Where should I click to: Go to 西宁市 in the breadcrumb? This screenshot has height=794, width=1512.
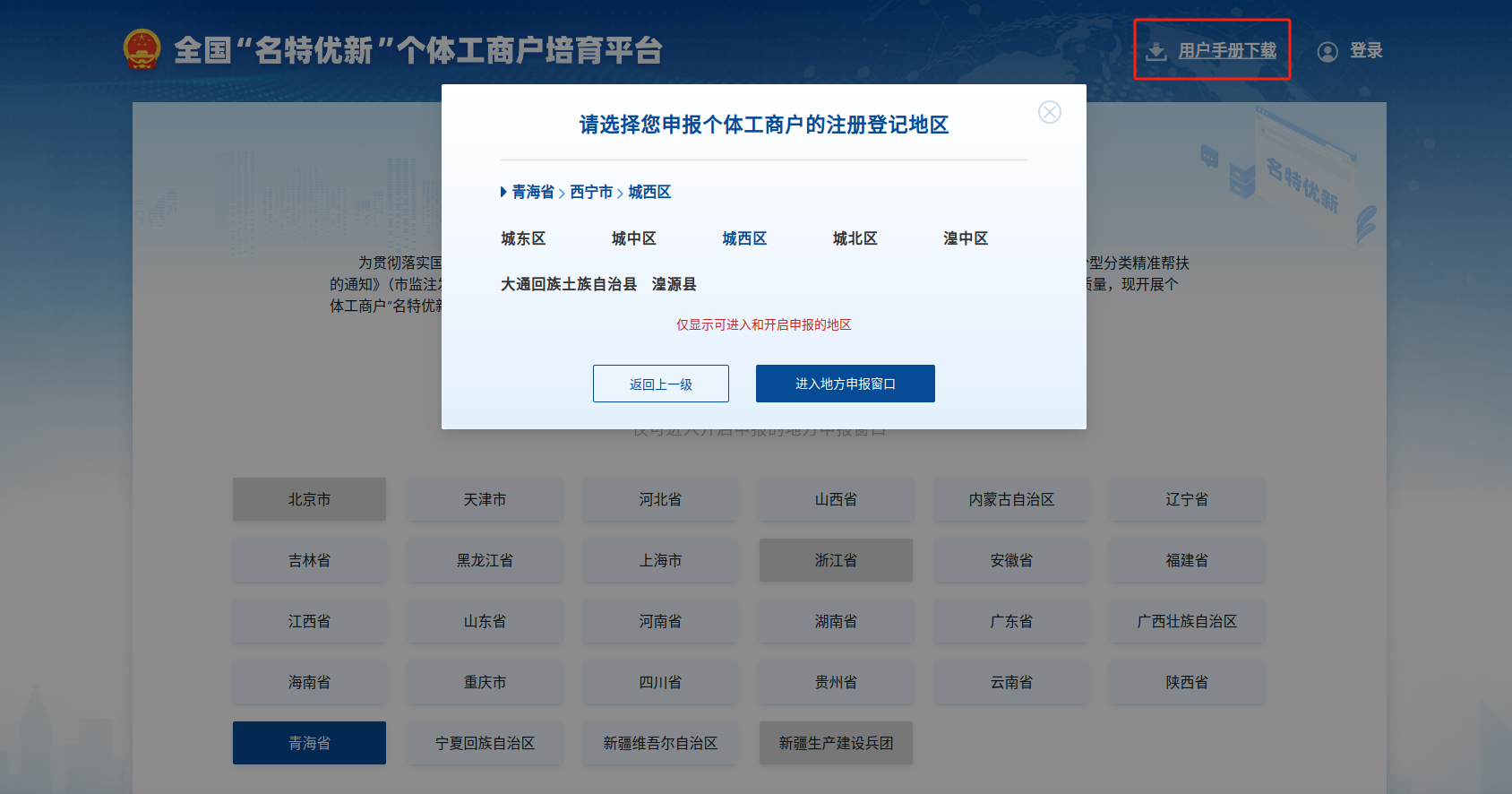tap(591, 192)
